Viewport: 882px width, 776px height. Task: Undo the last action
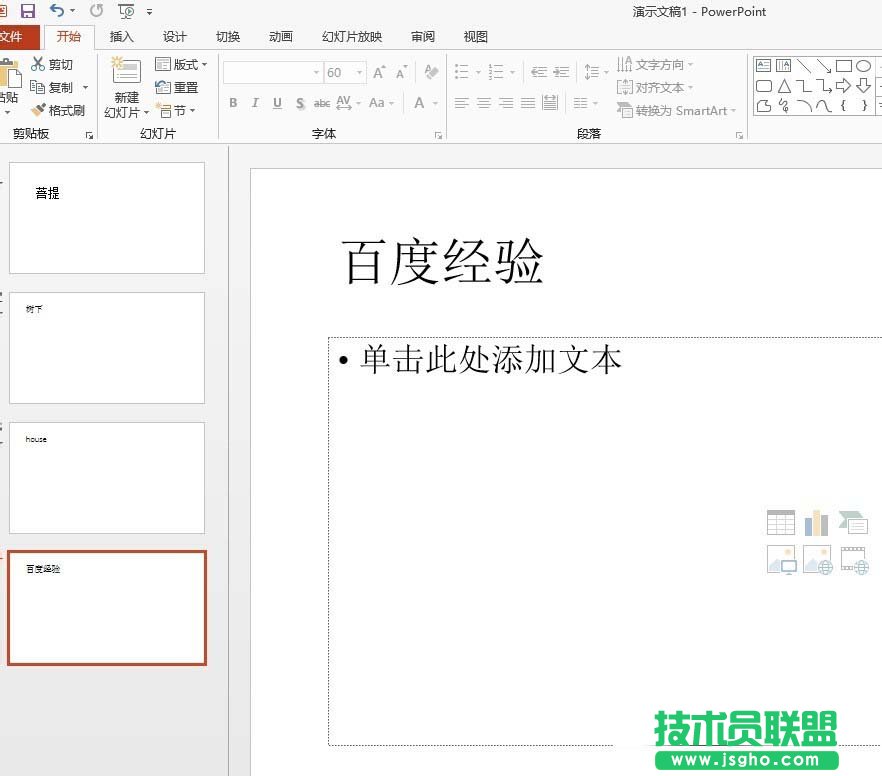[x=57, y=10]
